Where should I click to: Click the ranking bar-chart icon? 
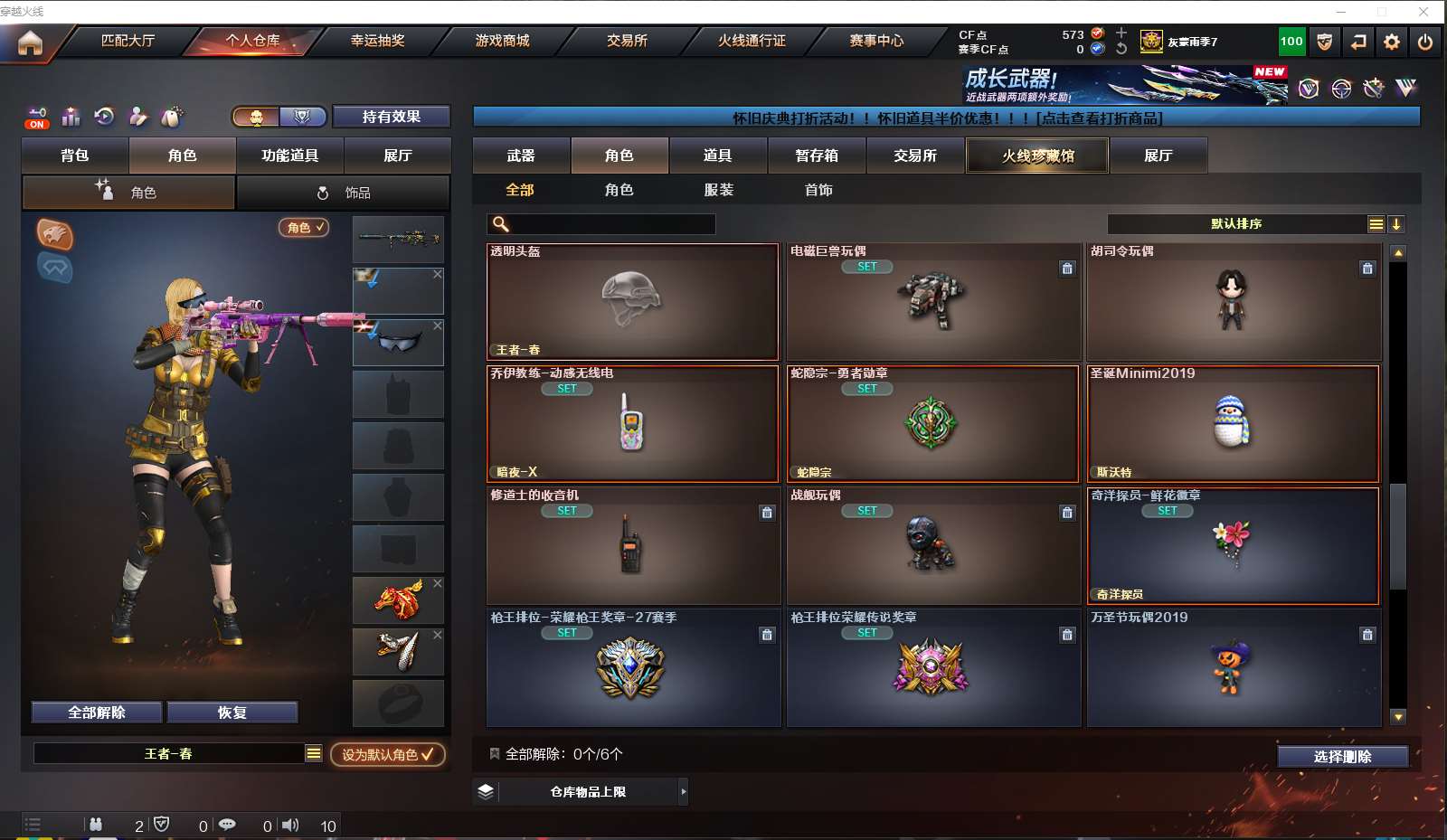pos(71,117)
